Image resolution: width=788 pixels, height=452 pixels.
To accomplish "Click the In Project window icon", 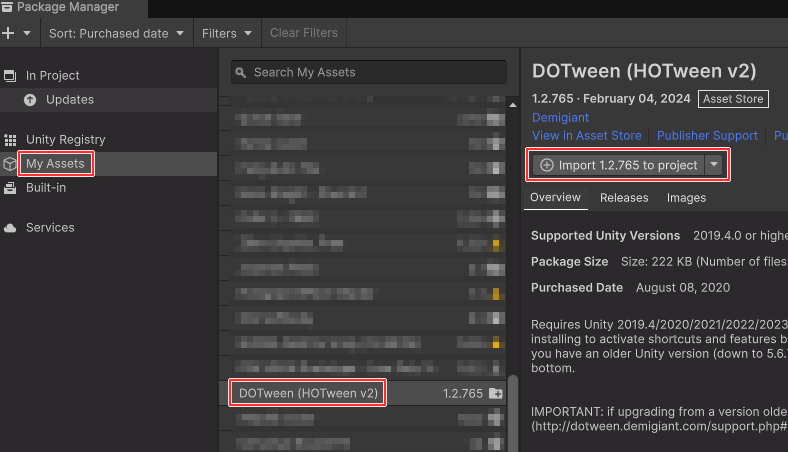I will click(11, 76).
